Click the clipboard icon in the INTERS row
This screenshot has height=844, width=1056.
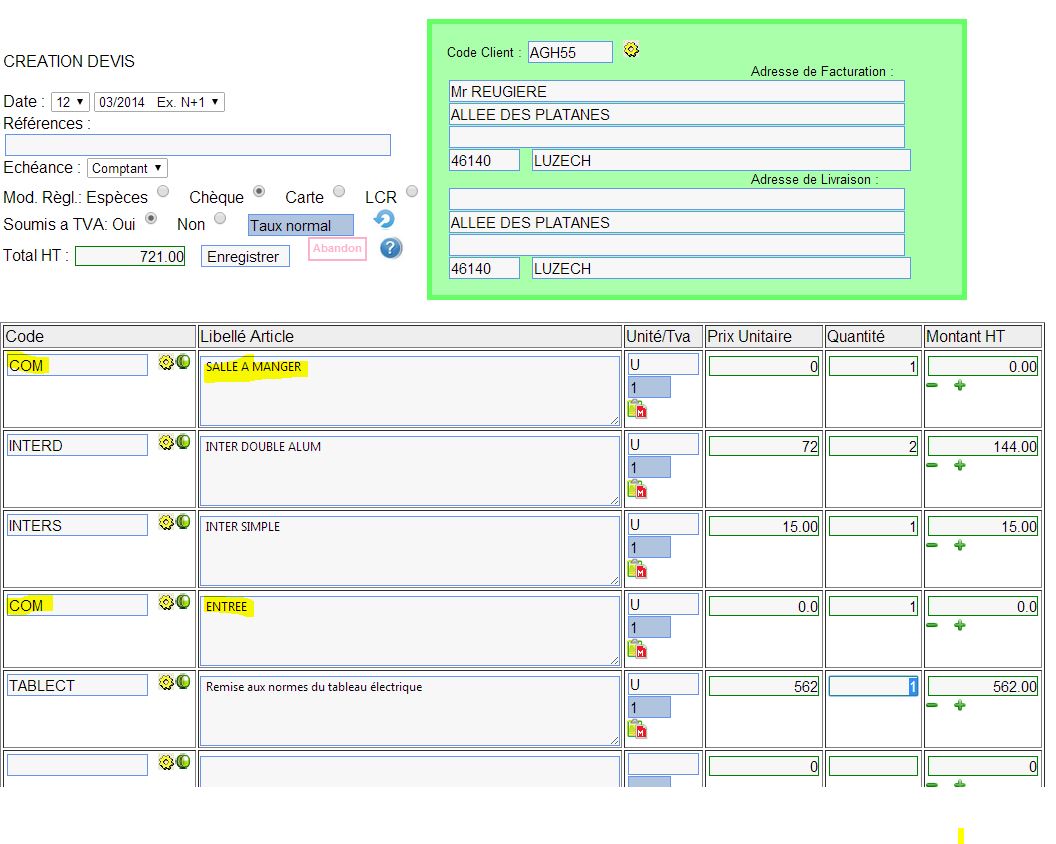(x=637, y=569)
